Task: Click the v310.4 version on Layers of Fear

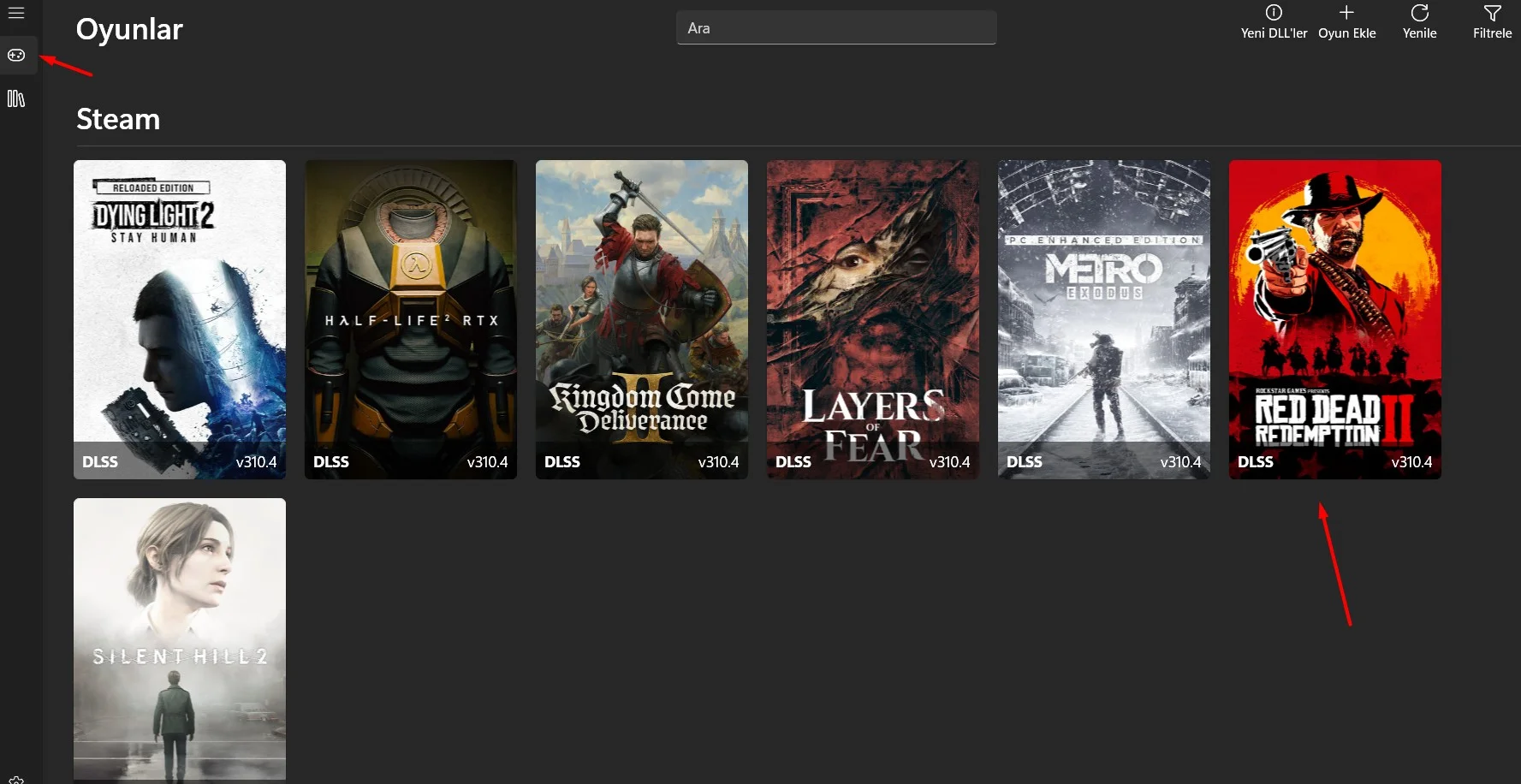Action: tap(949, 462)
